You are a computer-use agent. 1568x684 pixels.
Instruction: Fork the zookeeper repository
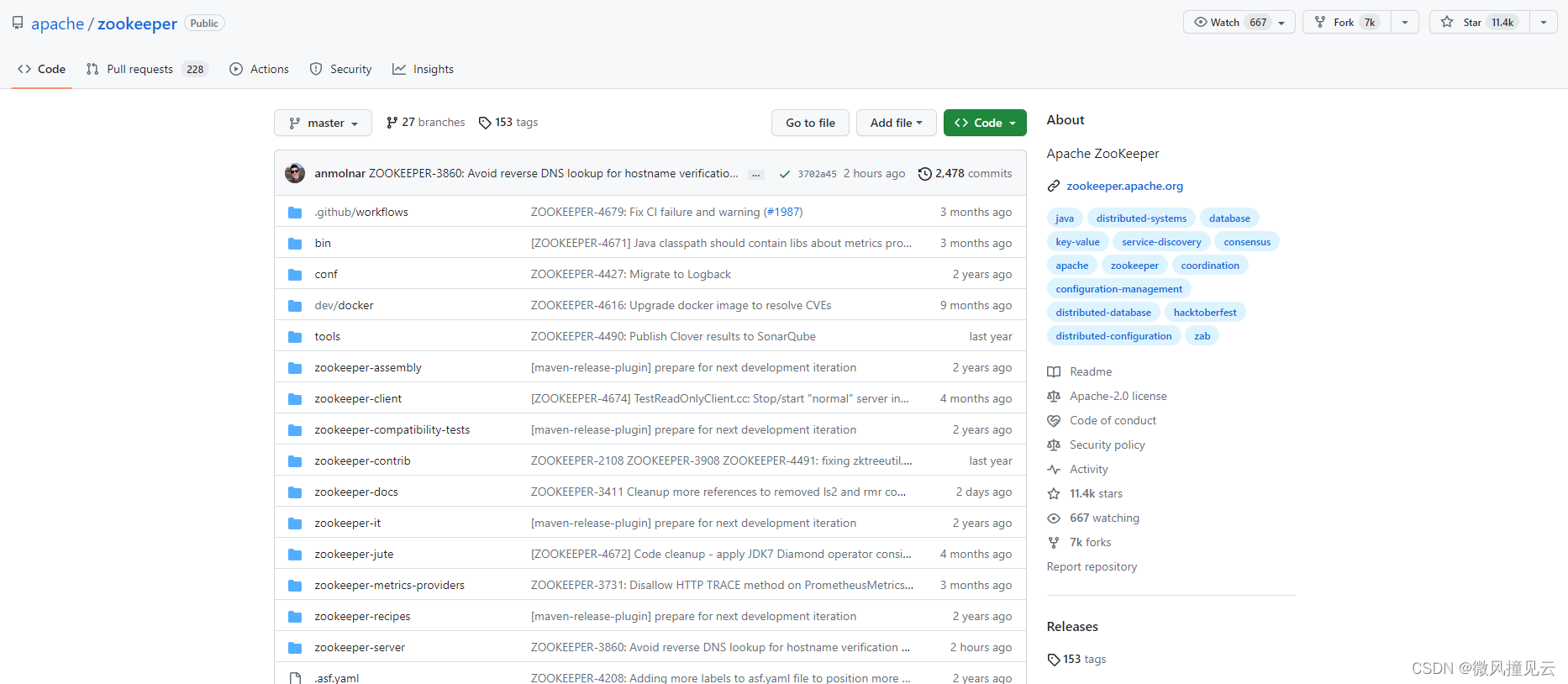1347,23
